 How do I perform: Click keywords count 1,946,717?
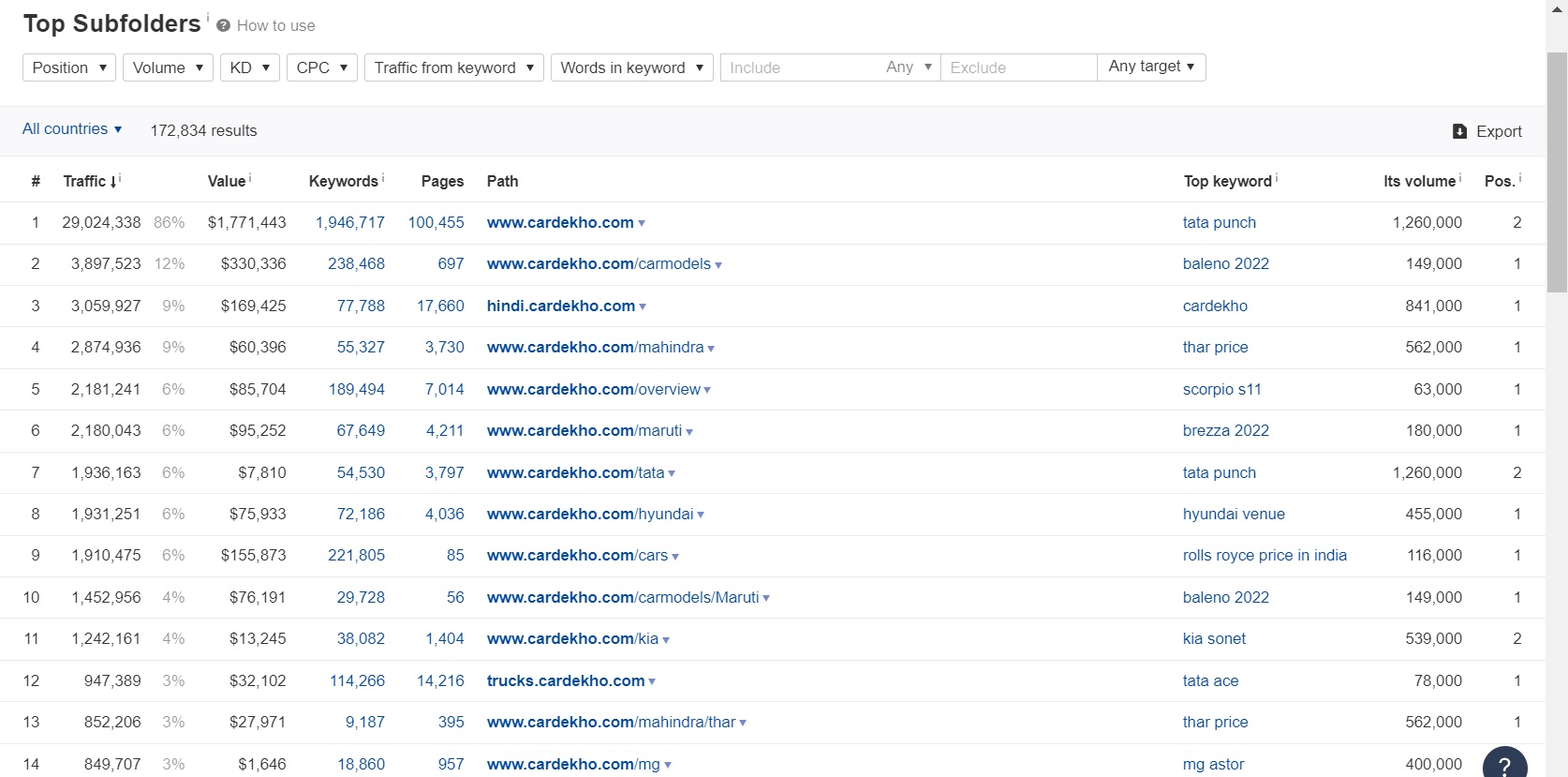point(350,222)
